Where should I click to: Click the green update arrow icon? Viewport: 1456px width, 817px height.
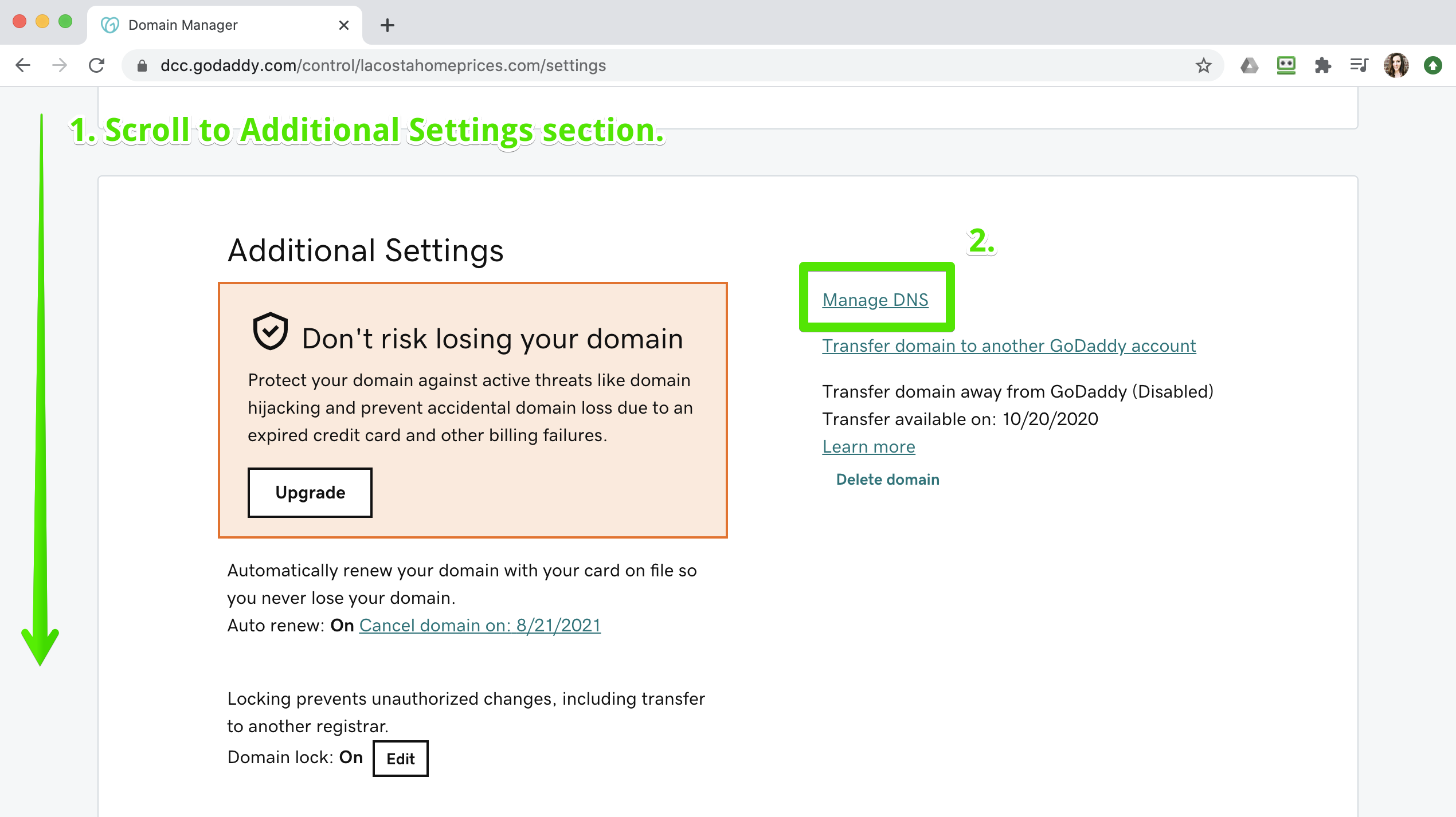pos(1432,65)
